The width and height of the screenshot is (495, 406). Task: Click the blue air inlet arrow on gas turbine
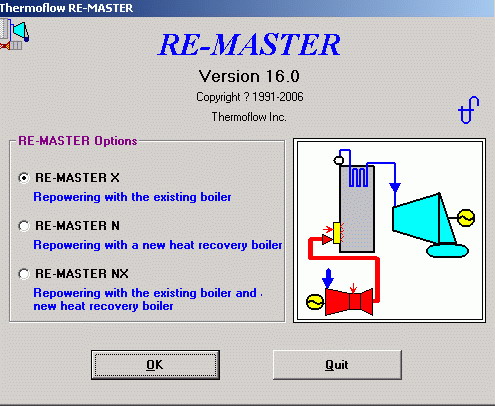(328, 278)
